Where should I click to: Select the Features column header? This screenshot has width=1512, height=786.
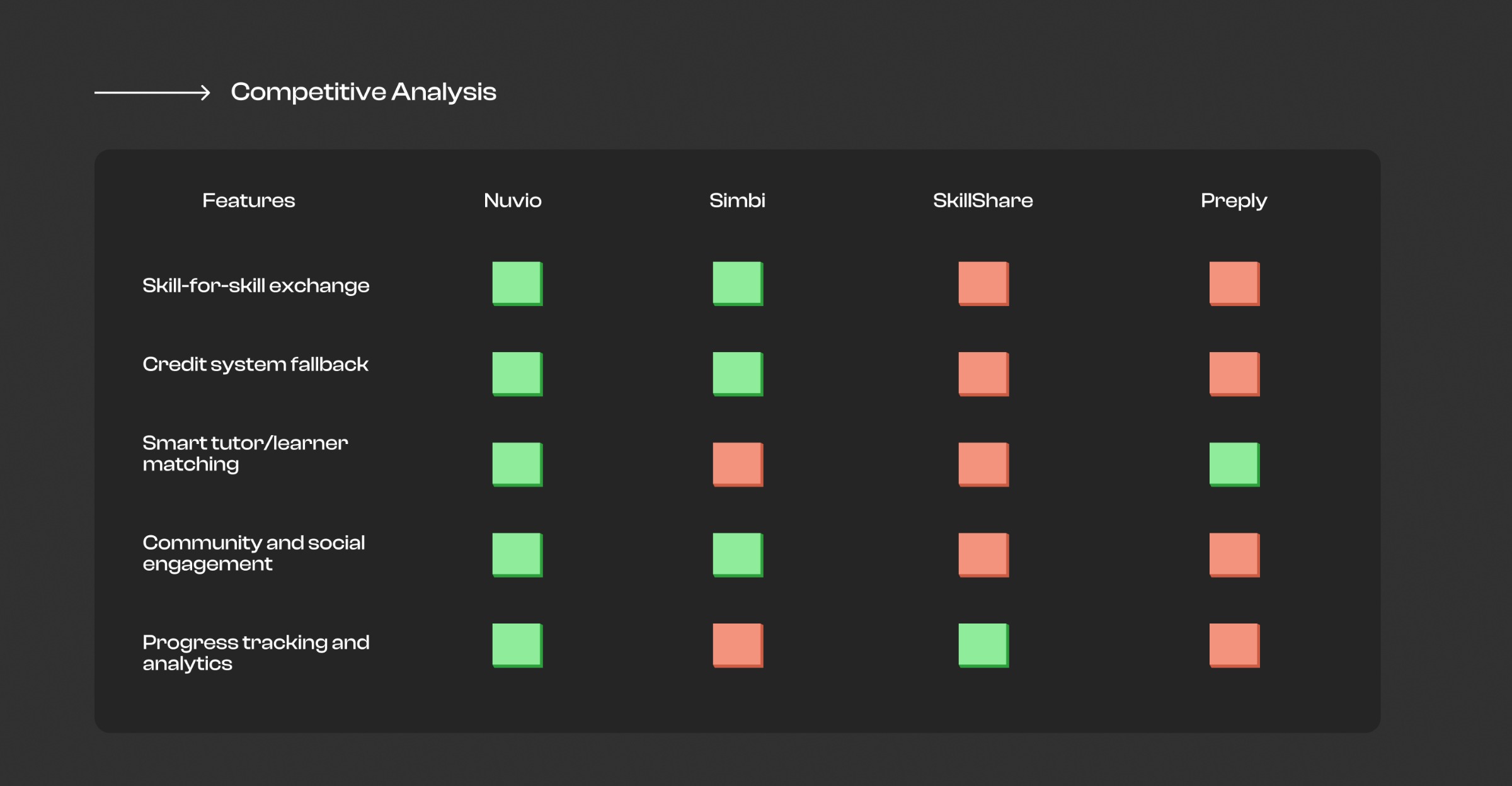(249, 200)
